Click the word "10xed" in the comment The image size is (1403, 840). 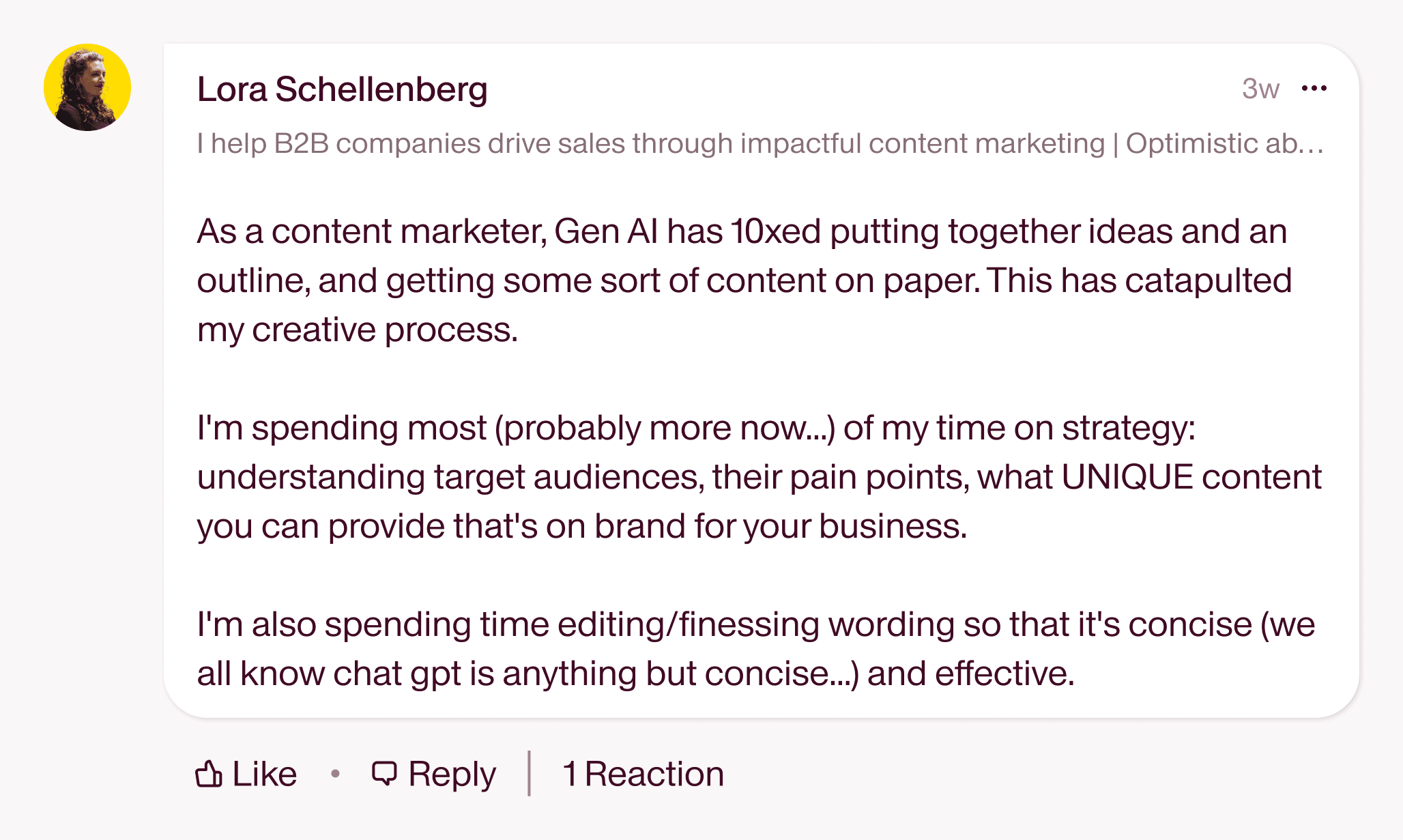click(775, 231)
